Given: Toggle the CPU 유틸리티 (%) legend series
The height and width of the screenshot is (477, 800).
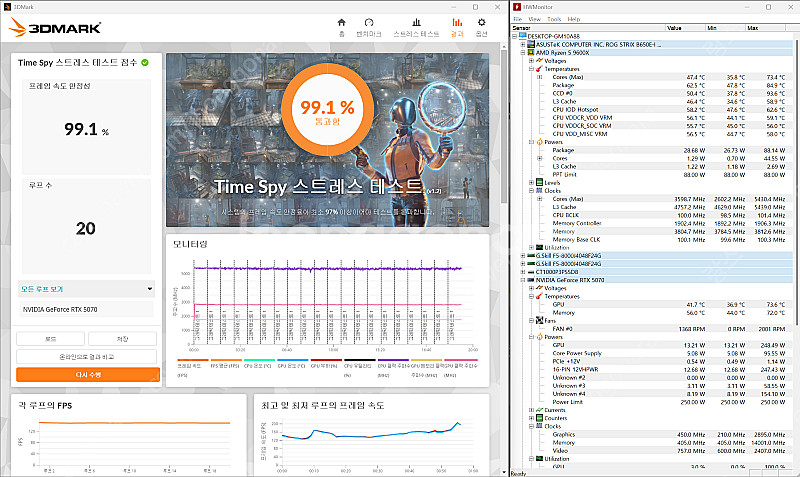Looking at the screenshot, I should [x=358, y=368].
